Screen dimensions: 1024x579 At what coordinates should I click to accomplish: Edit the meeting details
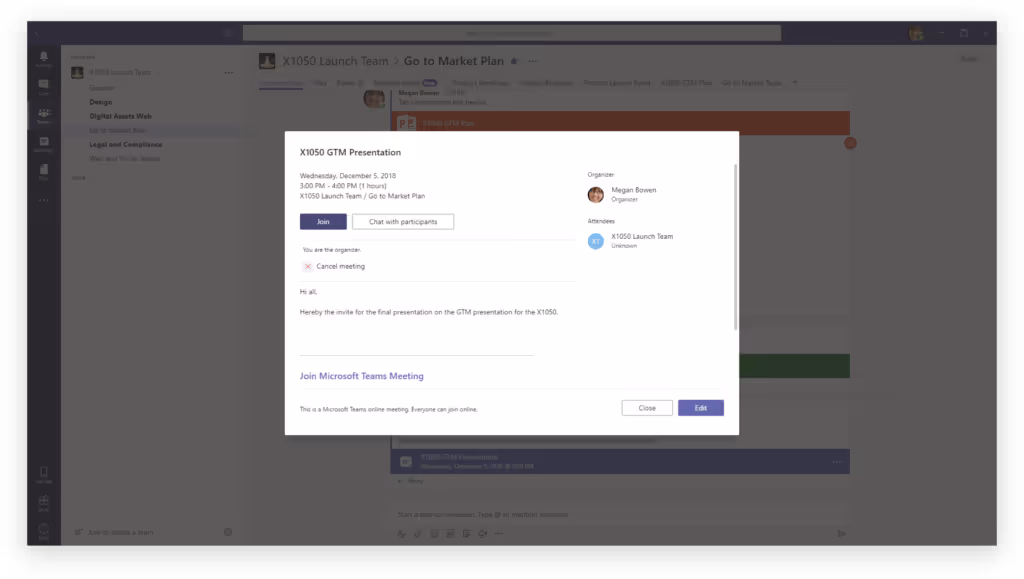pos(700,408)
